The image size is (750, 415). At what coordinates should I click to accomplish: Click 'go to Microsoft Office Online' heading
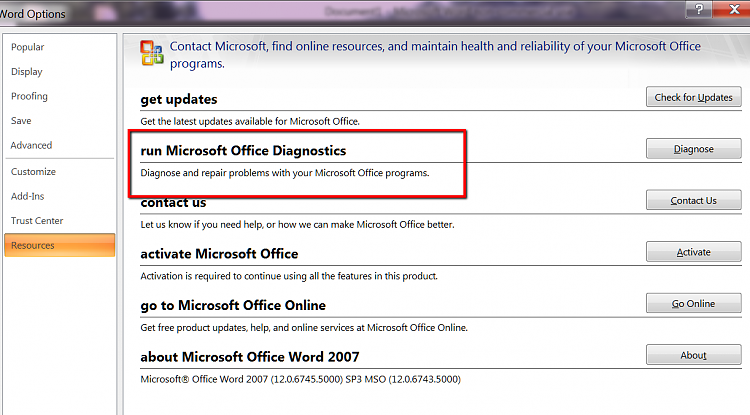coord(233,306)
